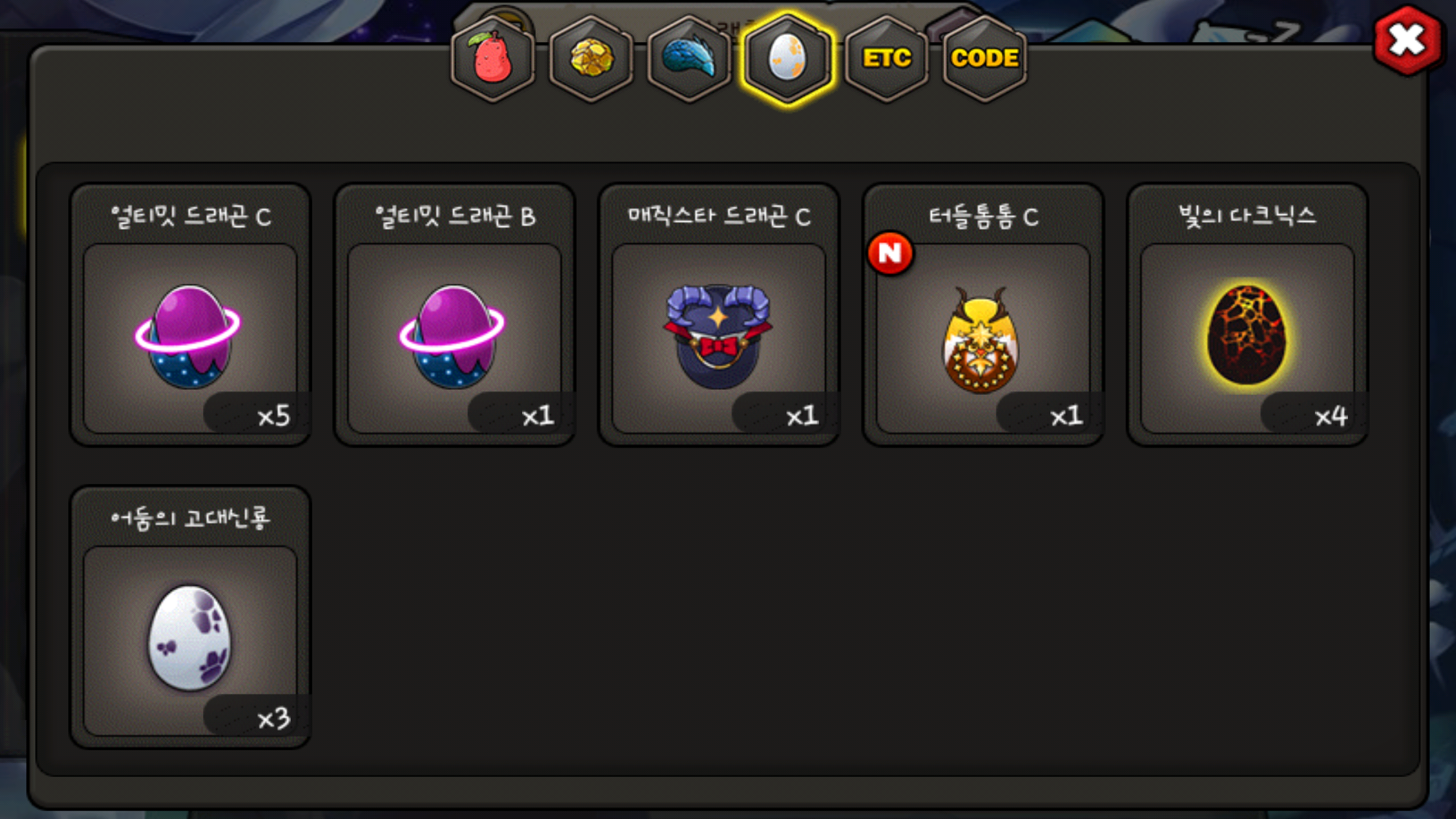1456x819 pixels.
Task: Pick the 터들톰톰 C golden egg
Action: [x=983, y=338]
